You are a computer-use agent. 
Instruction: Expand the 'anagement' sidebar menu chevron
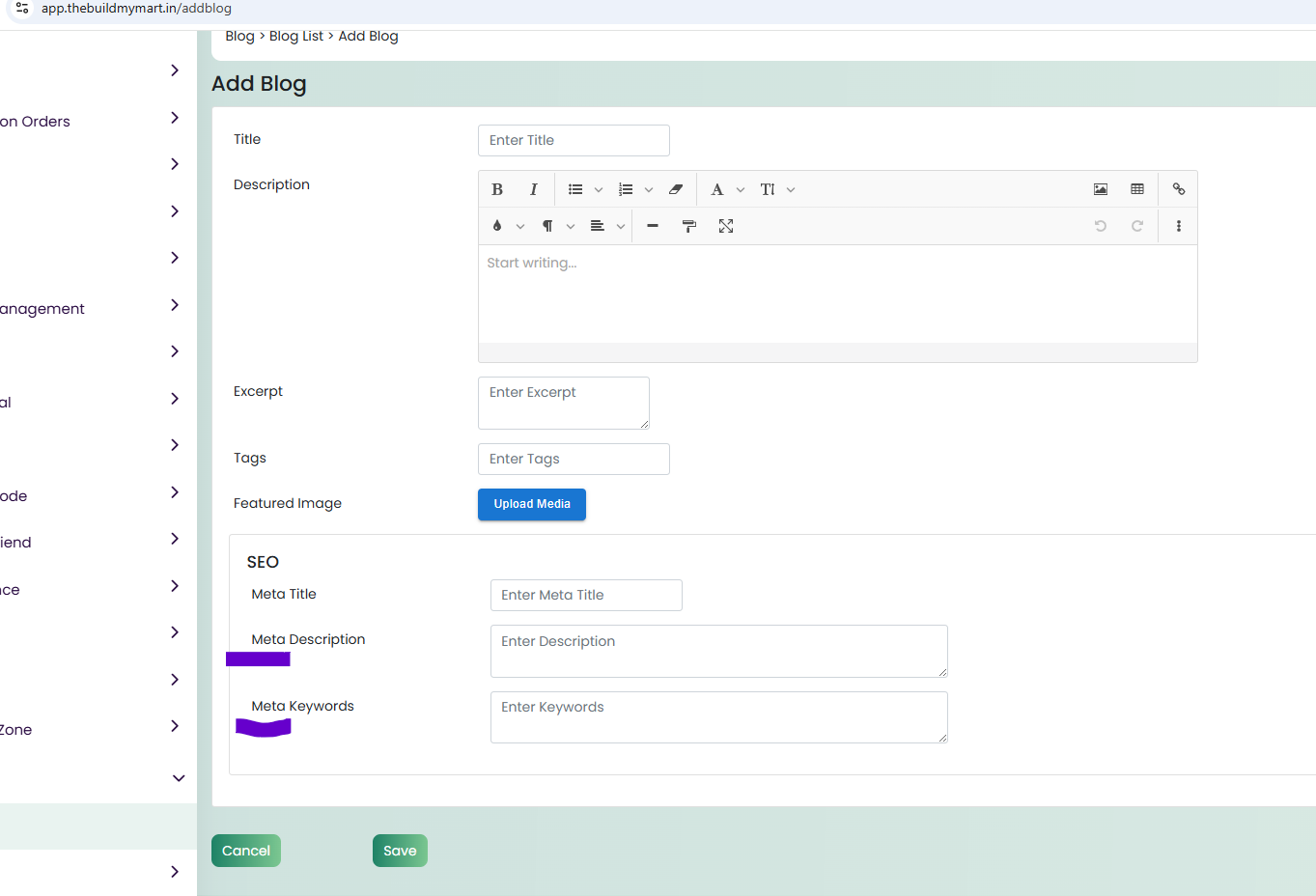[175, 305]
